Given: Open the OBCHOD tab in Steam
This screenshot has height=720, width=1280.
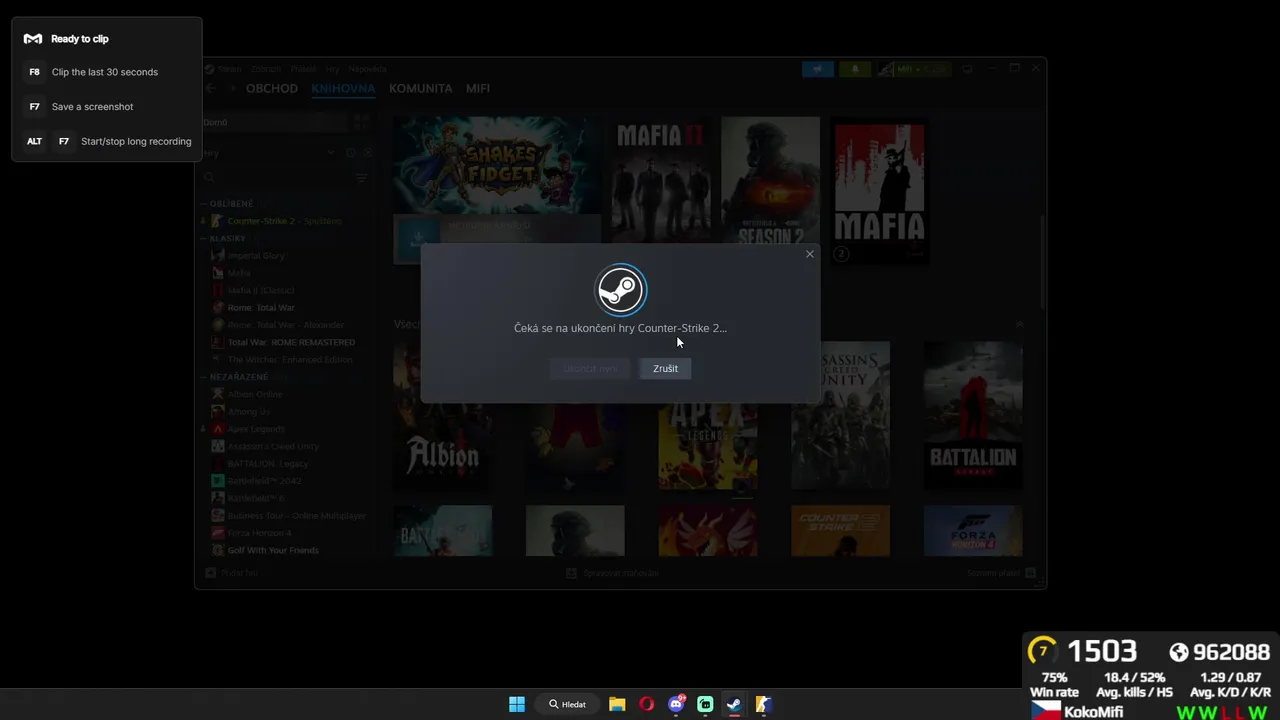Looking at the screenshot, I should point(272,88).
